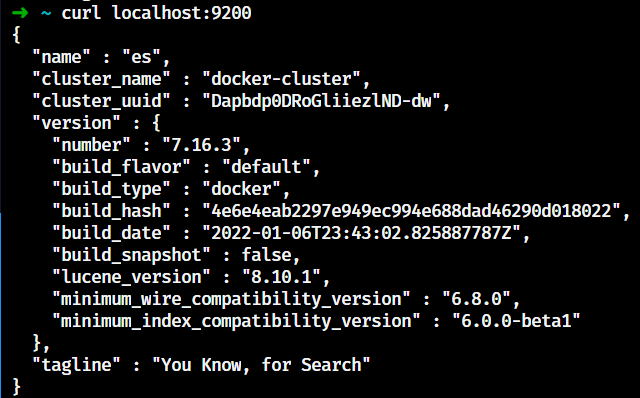Click the green prompt arrow
640x398 pixels.
[20, 13]
